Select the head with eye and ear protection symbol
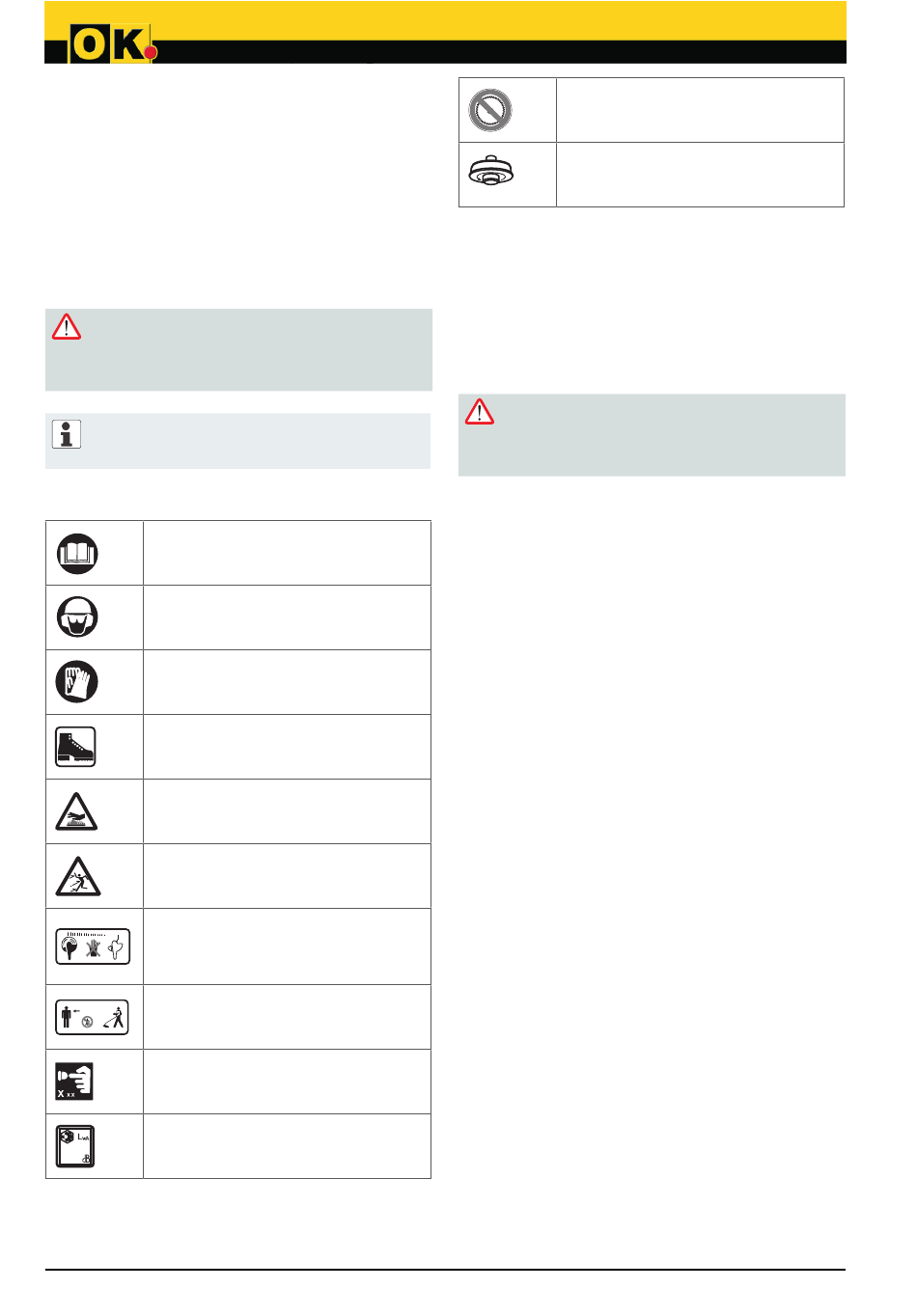The width and height of the screenshot is (917, 1316). [77, 616]
